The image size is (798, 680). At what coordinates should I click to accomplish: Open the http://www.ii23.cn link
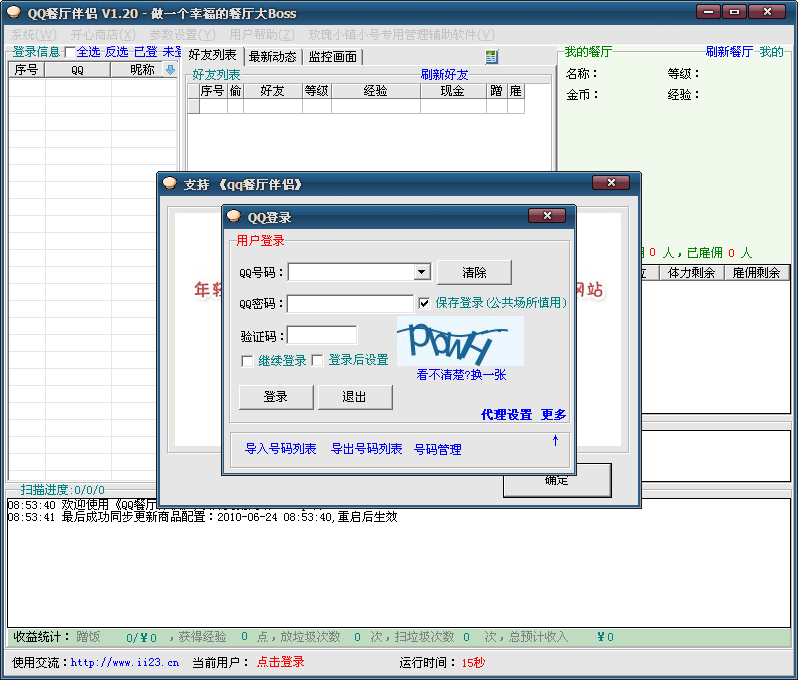coord(125,663)
